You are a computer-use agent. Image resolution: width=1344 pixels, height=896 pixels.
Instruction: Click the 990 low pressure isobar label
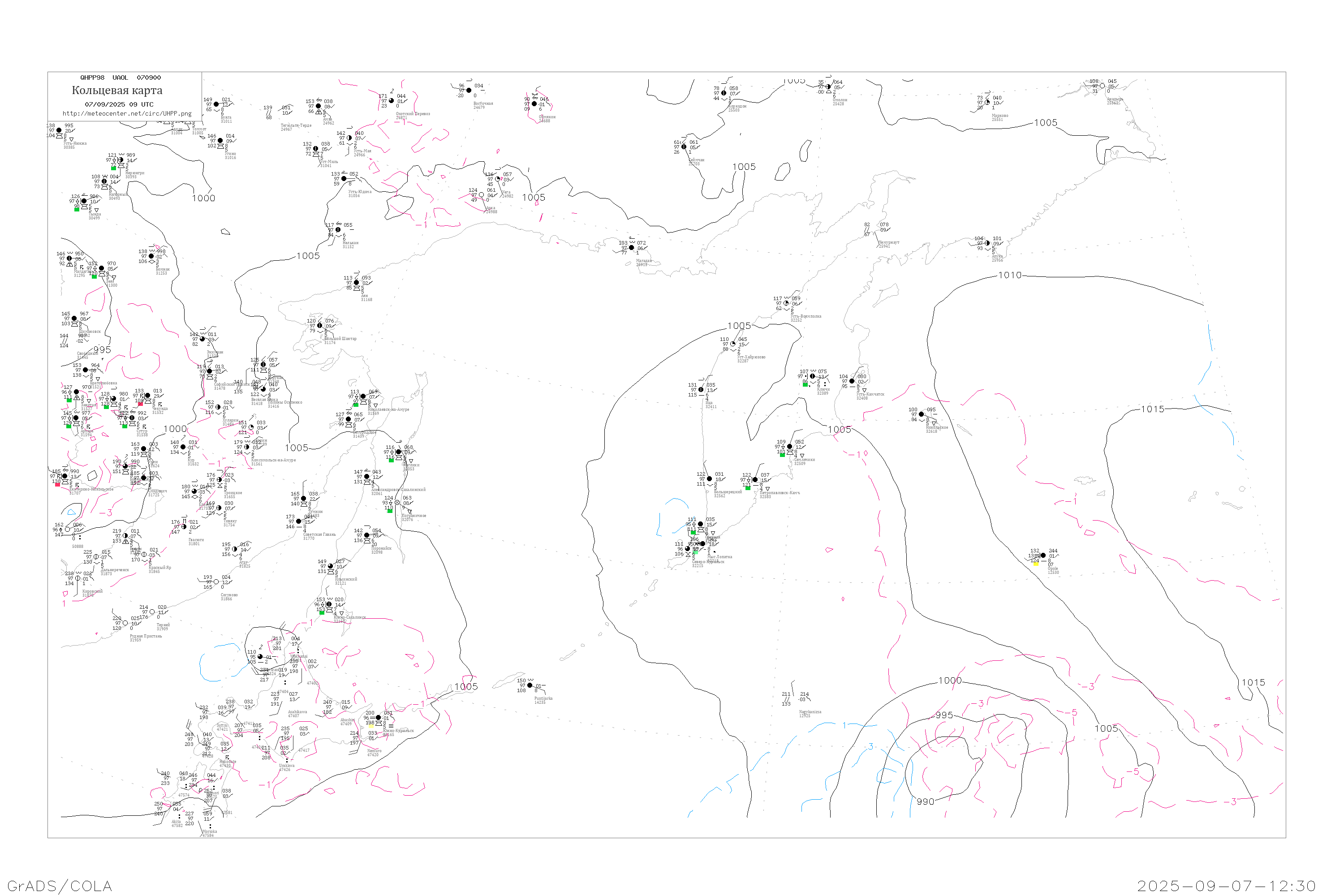pos(925,802)
